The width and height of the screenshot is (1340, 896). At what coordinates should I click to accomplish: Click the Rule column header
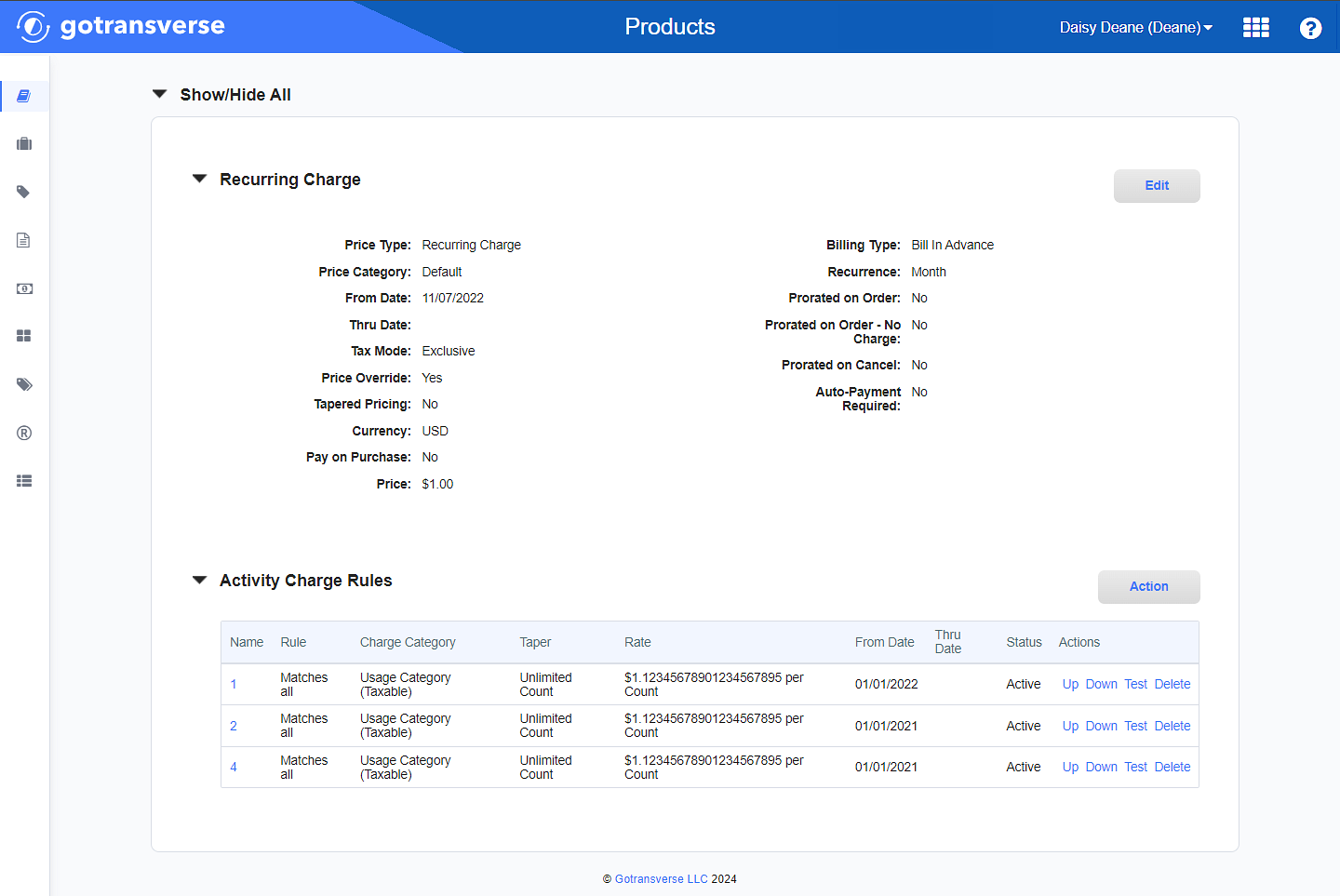pyautogui.click(x=293, y=642)
